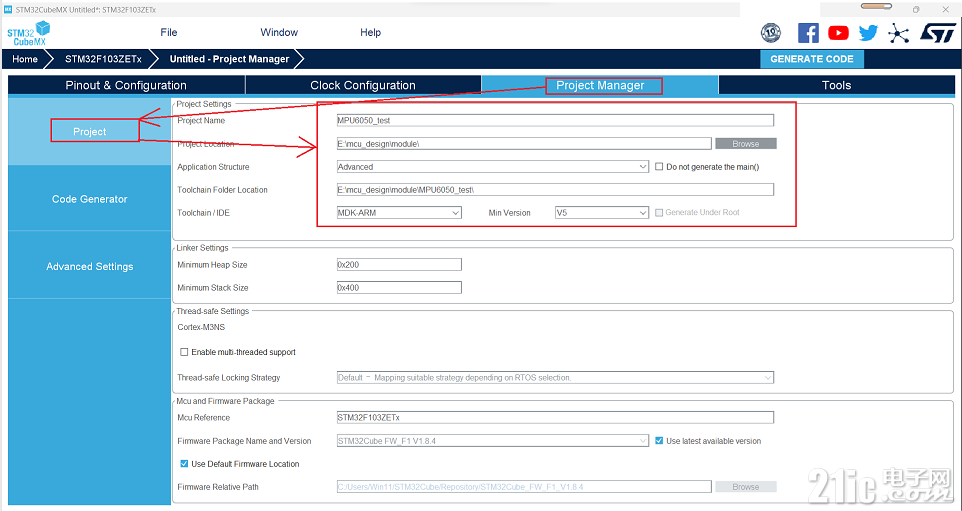Open the Toolchain / IDE dropdown
The image size is (962, 511).
tap(399, 213)
